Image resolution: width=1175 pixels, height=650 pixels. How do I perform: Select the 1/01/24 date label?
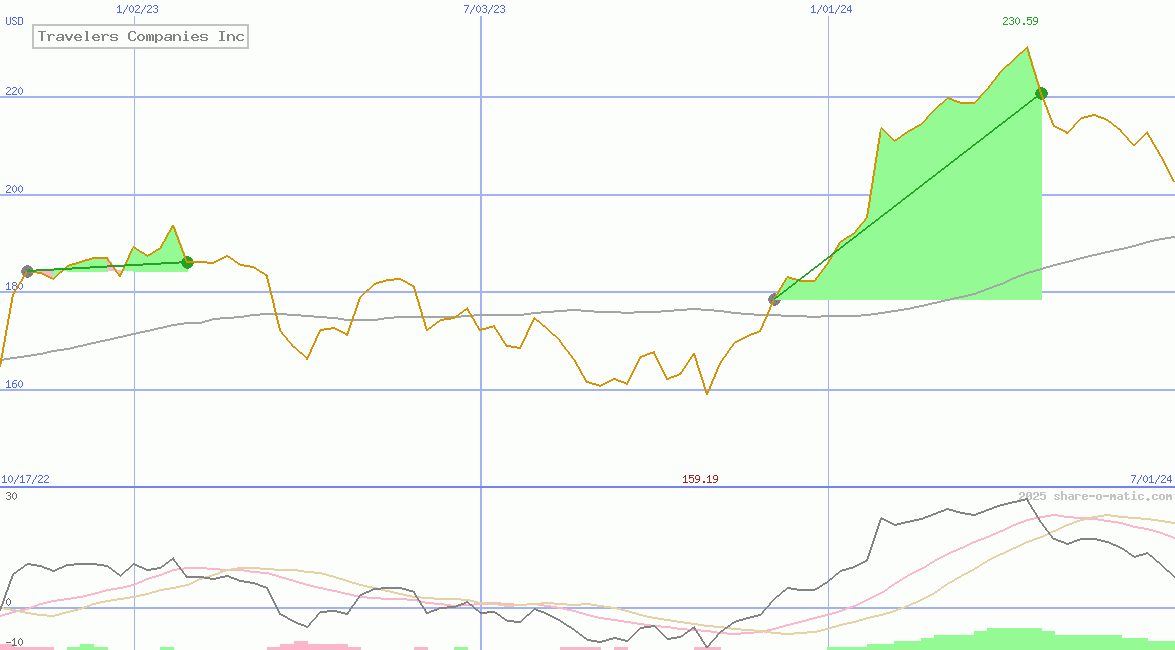coord(831,9)
